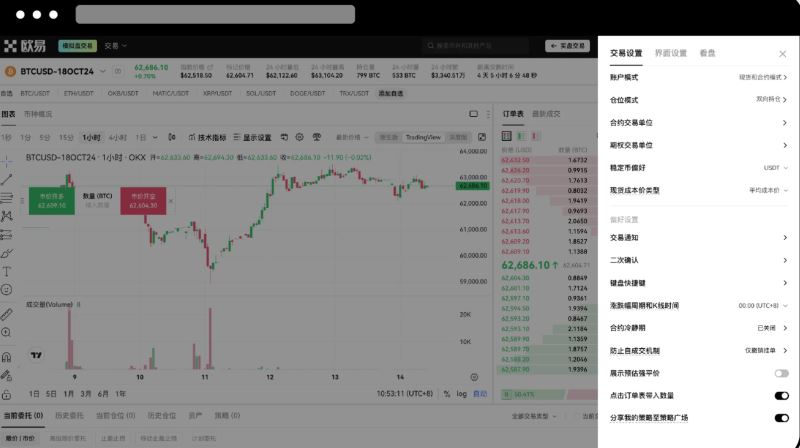Toggle the percent scale option
The width and height of the screenshot is (800, 448).
pyautogui.click(x=447, y=394)
